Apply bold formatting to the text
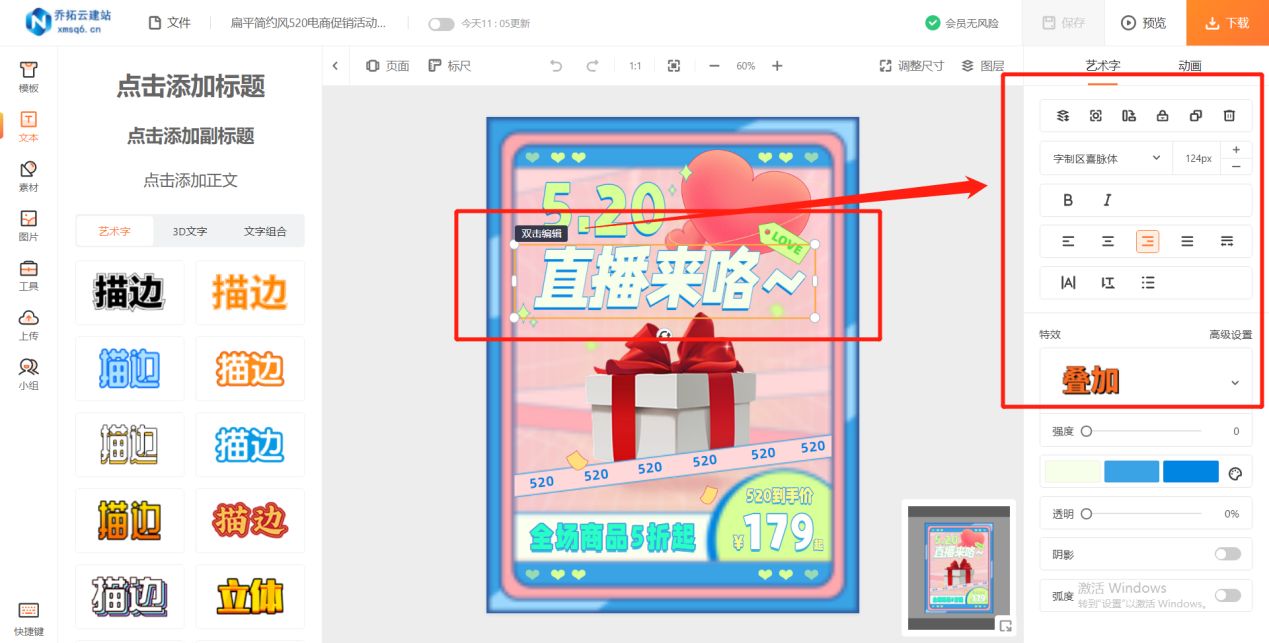1269x643 pixels. [1067, 200]
